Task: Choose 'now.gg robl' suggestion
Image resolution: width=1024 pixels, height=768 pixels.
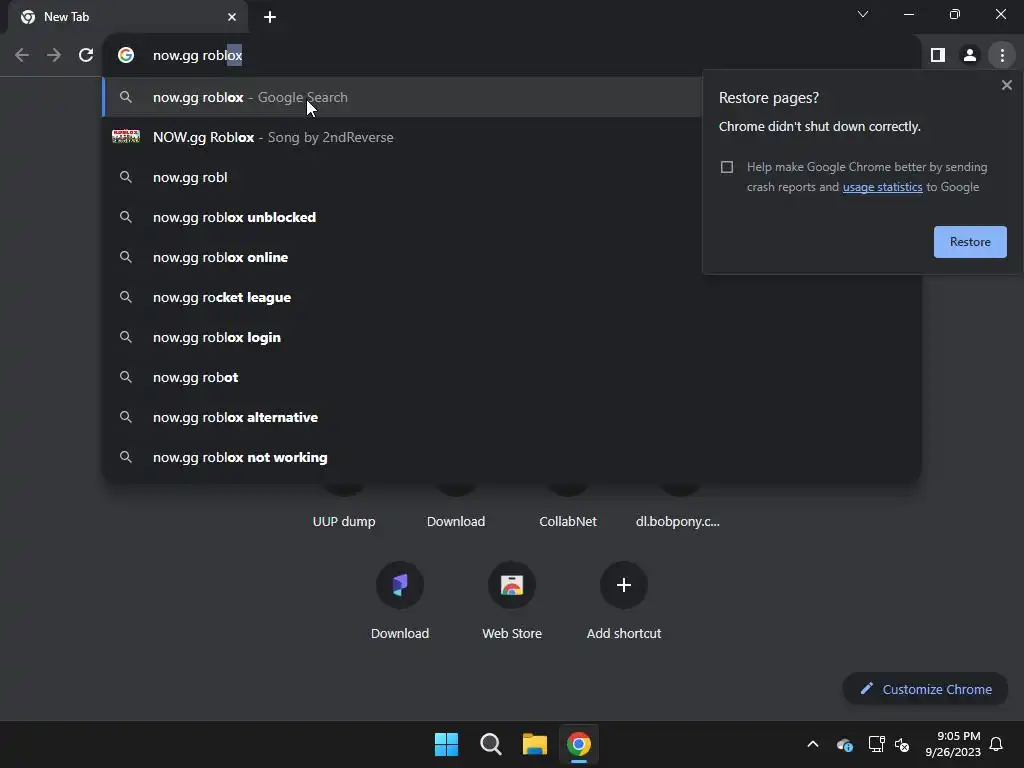Action: click(403, 177)
